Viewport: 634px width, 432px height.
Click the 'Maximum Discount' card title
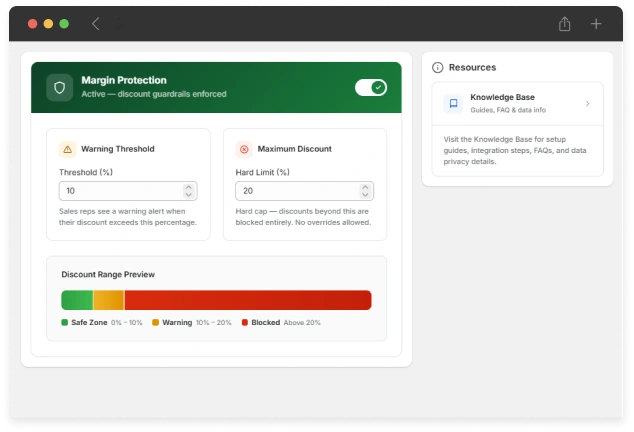294,149
